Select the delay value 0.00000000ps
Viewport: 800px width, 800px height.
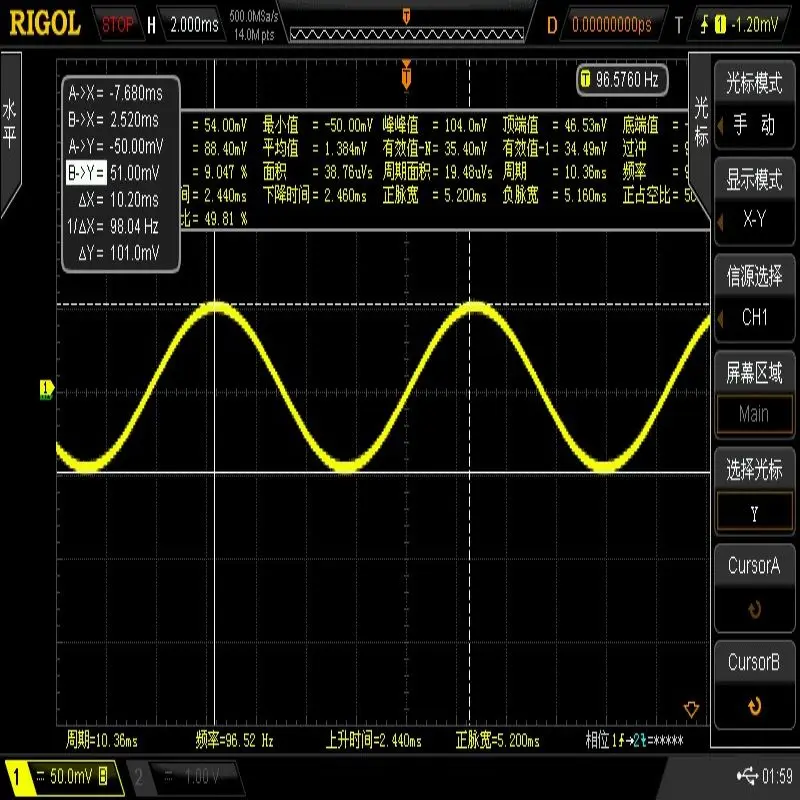(x=611, y=24)
